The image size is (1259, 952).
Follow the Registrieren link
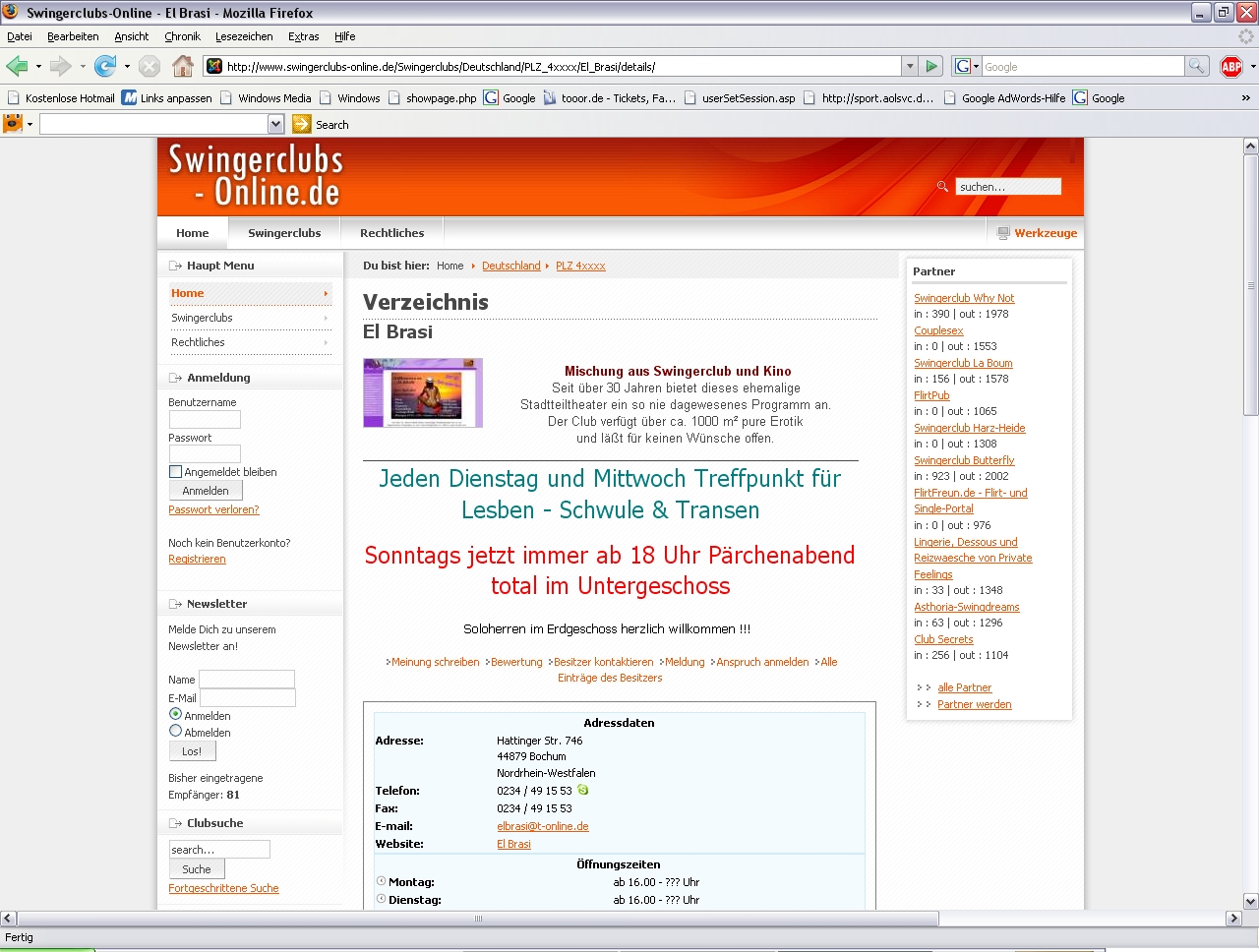197,559
